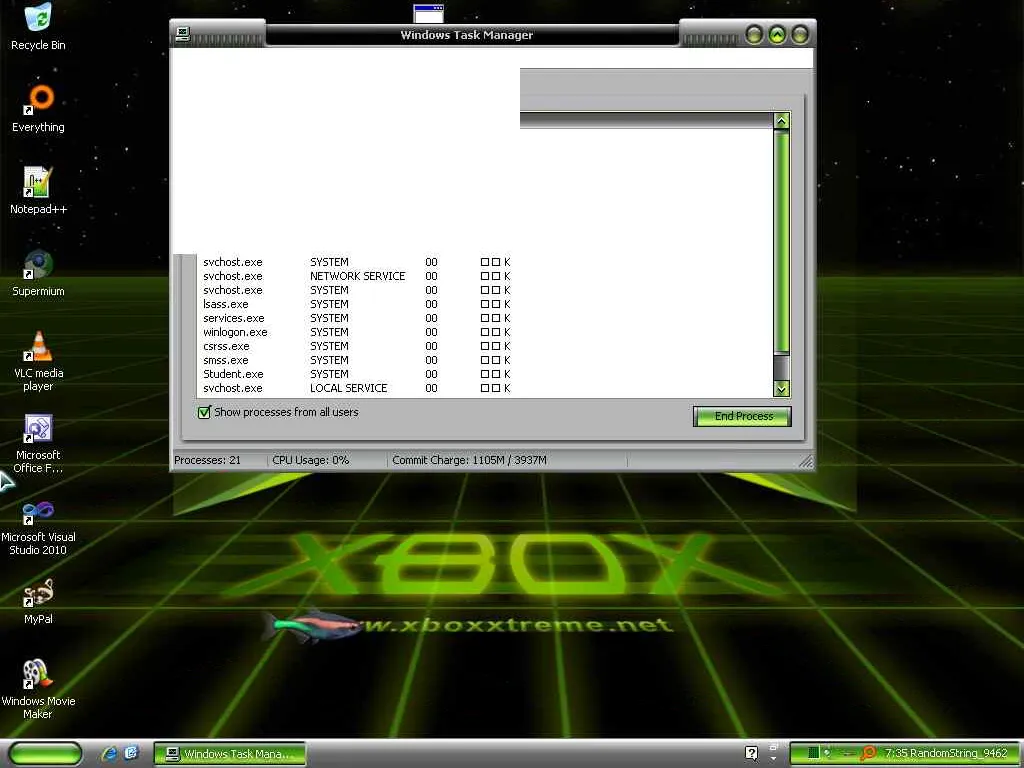Image resolution: width=1024 pixels, height=768 pixels.
Task: Close the Task Manager window
Action: [x=799, y=34]
